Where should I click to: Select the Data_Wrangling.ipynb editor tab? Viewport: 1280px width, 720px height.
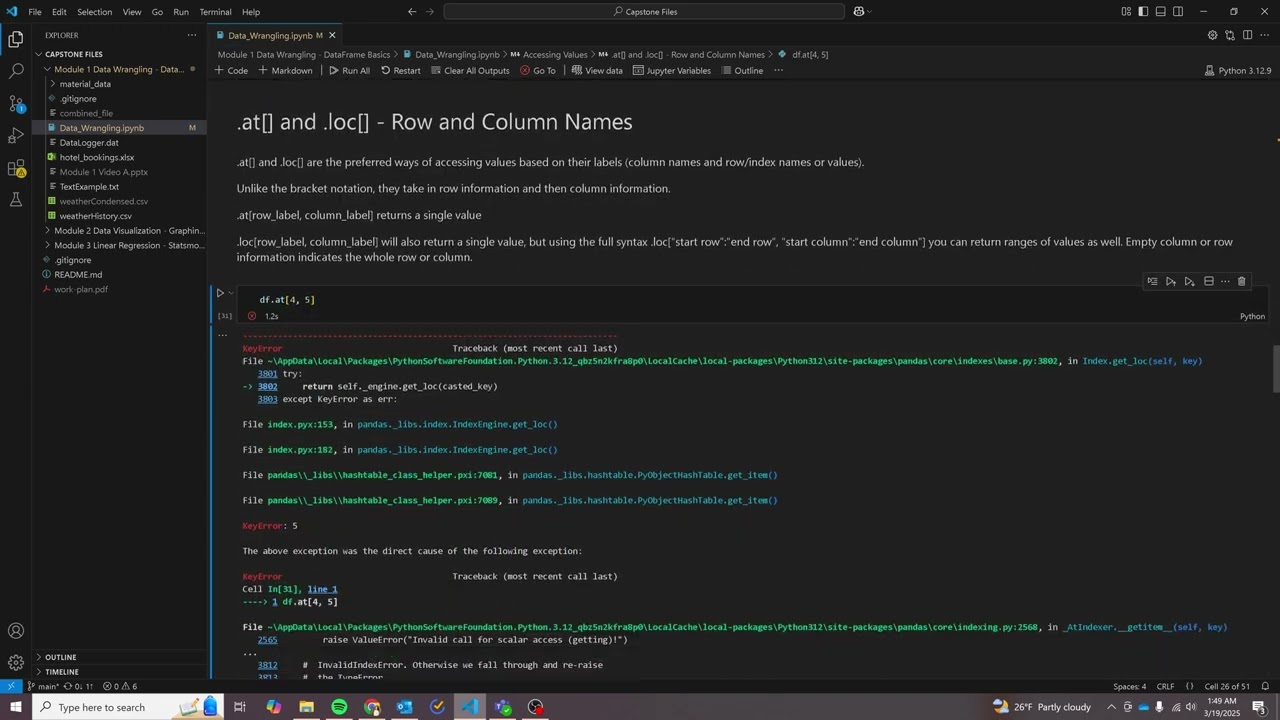point(270,35)
